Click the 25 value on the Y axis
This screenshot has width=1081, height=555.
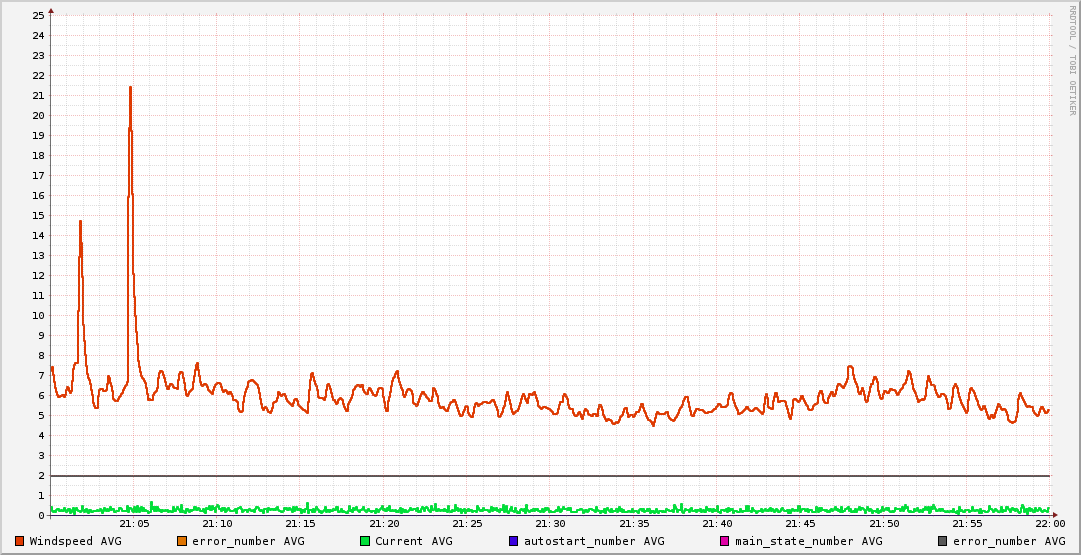(38, 15)
